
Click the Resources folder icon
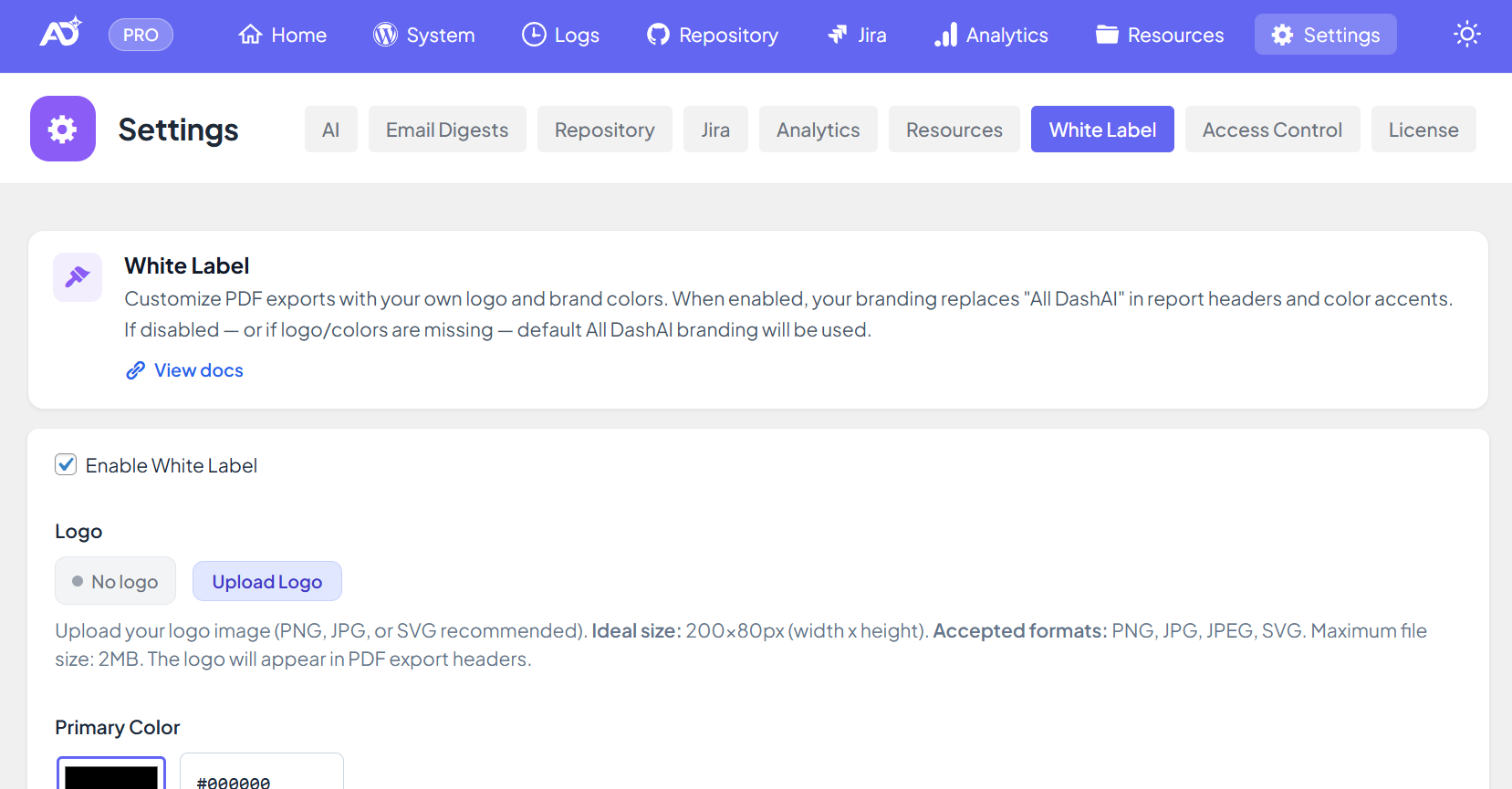point(1107,35)
